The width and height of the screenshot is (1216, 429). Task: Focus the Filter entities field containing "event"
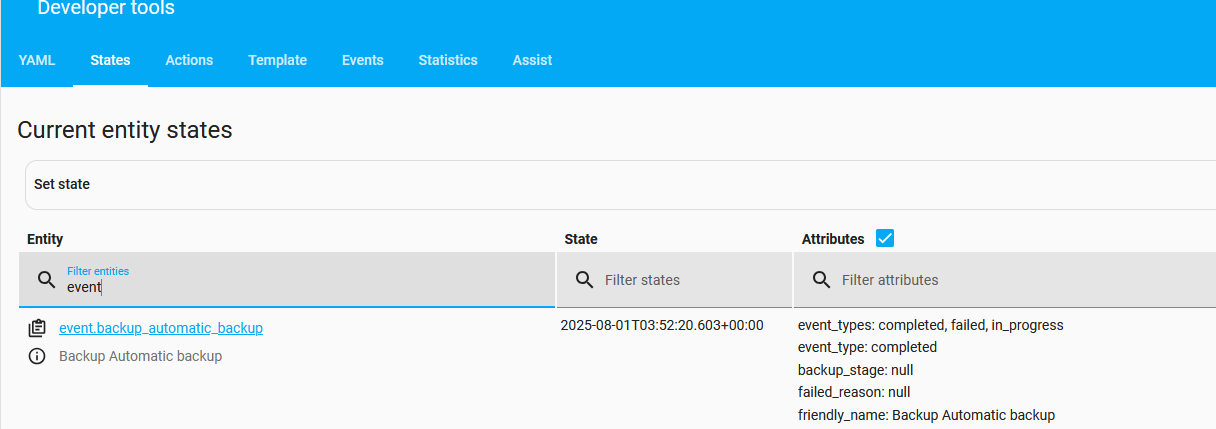(287, 280)
